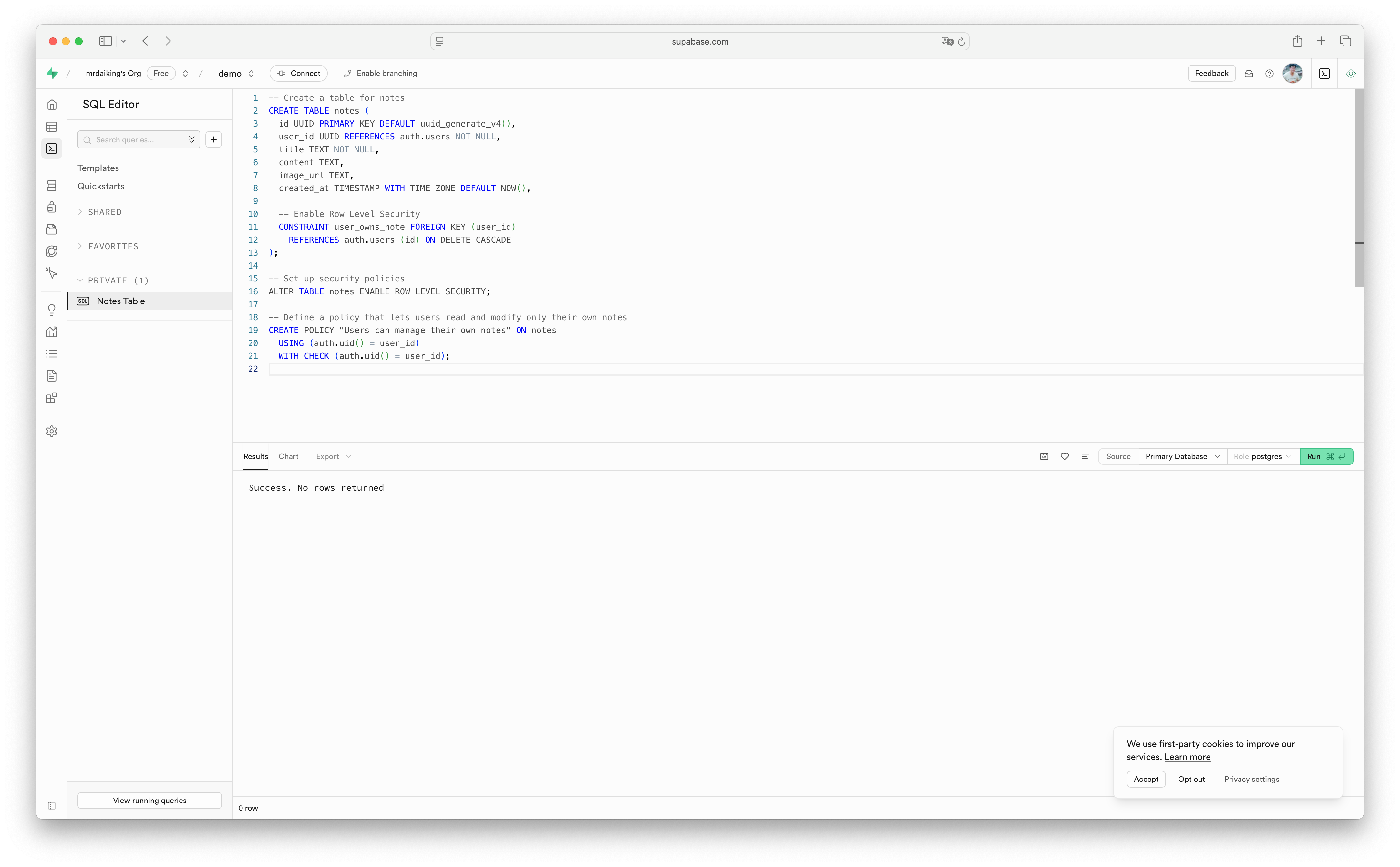The height and width of the screenshot is (867, 1400).
Task: Open the Learn more cookie link
Action: click(x=1187, y=757)
